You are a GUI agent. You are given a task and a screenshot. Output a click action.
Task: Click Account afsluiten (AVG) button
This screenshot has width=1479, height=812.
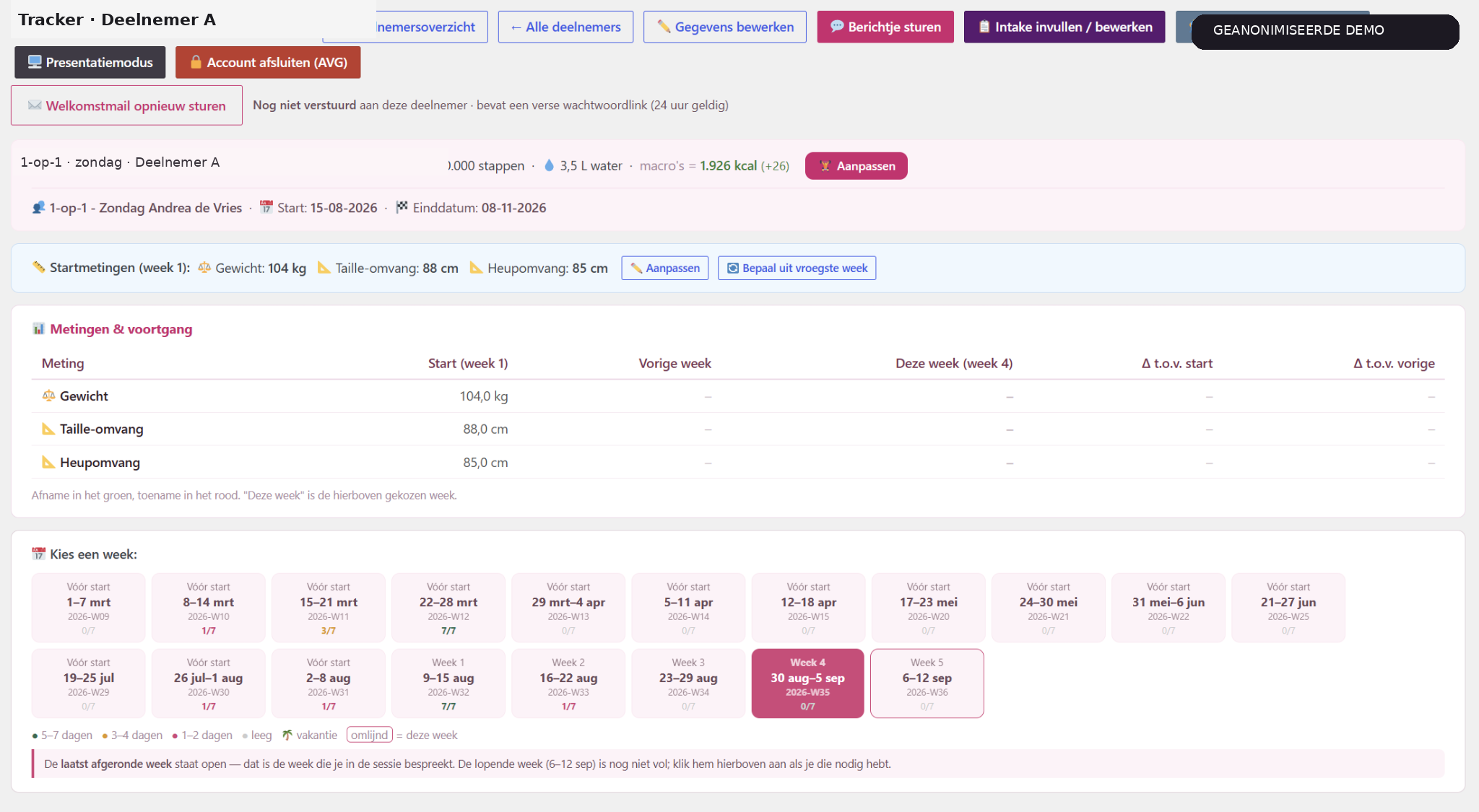point(268,62)
